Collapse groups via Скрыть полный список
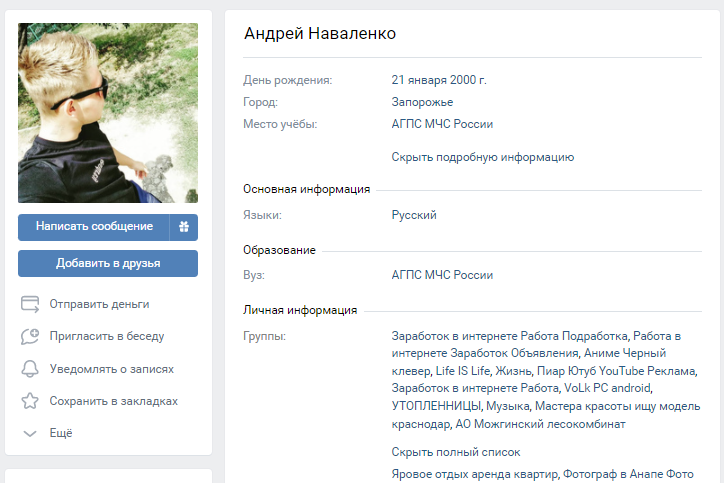The height and width of the screenshot is (483, 724). pyautogui.click(x=456, y=452)
